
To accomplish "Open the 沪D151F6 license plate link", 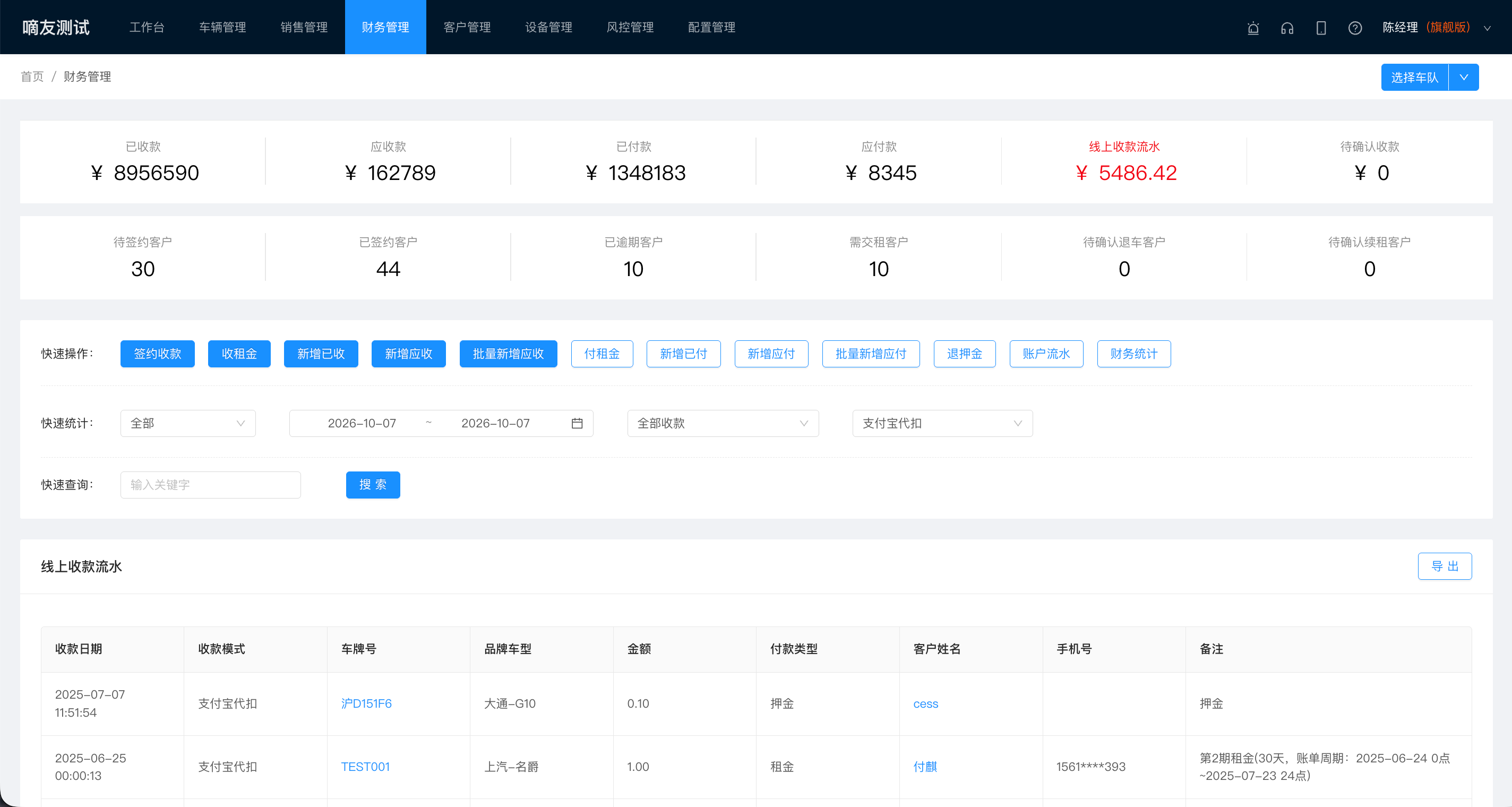I will pos(366,703).
